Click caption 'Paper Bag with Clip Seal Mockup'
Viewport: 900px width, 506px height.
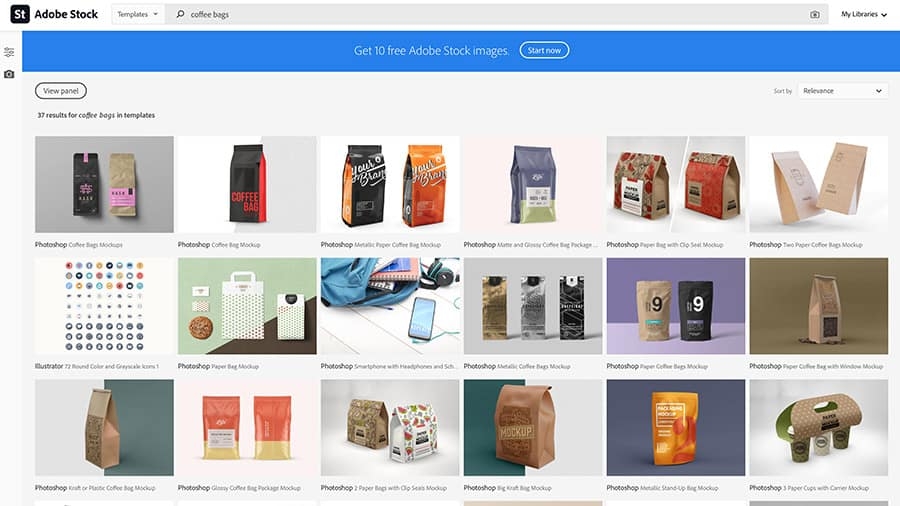click(x=681, y=244)
